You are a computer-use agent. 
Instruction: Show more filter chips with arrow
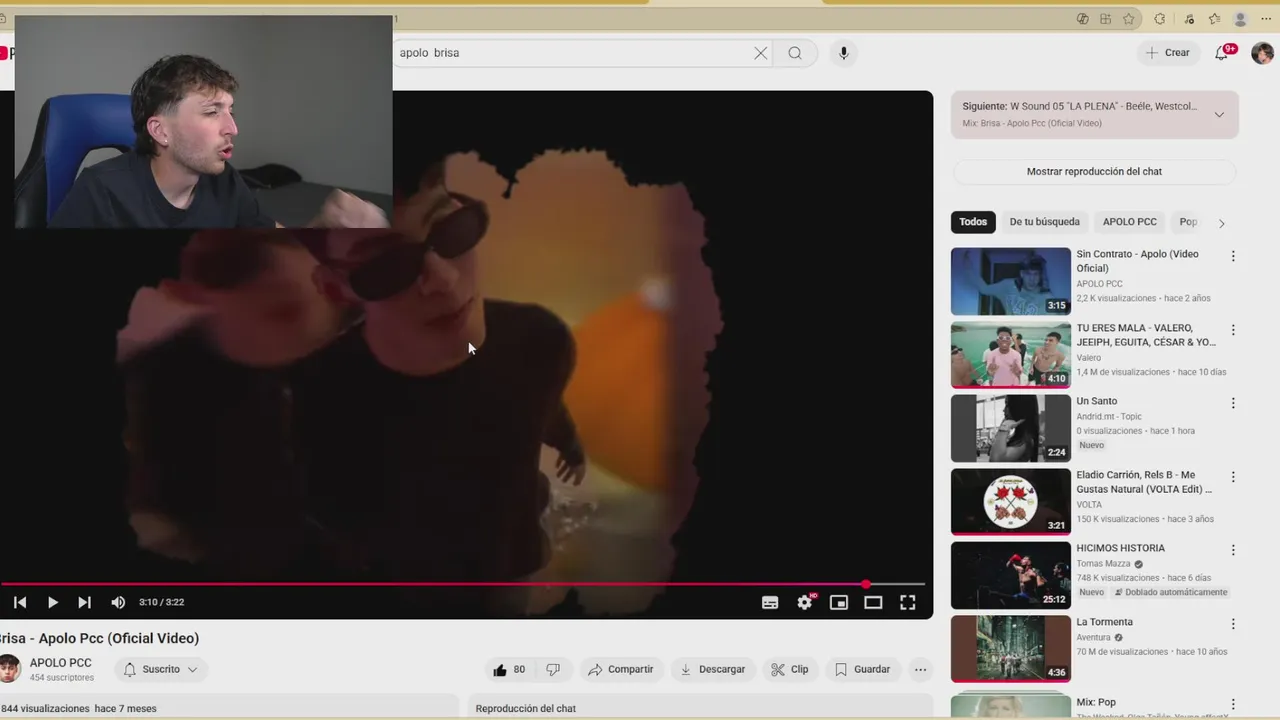tap(1221, 223)
